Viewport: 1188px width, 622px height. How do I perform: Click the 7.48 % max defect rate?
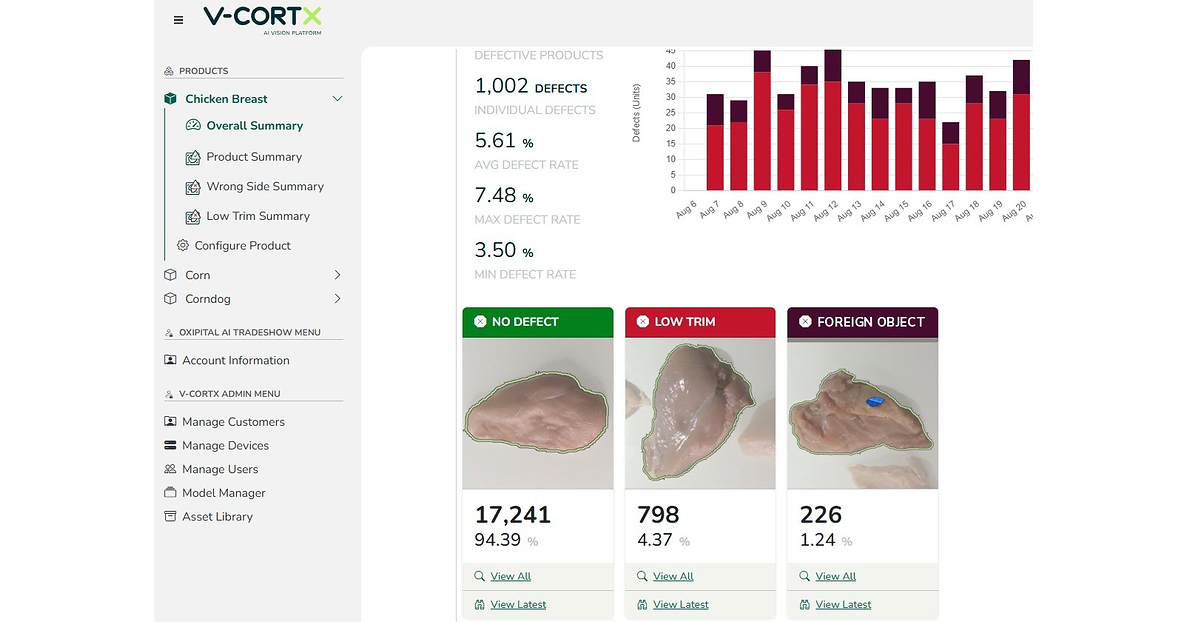pos(504,195)
